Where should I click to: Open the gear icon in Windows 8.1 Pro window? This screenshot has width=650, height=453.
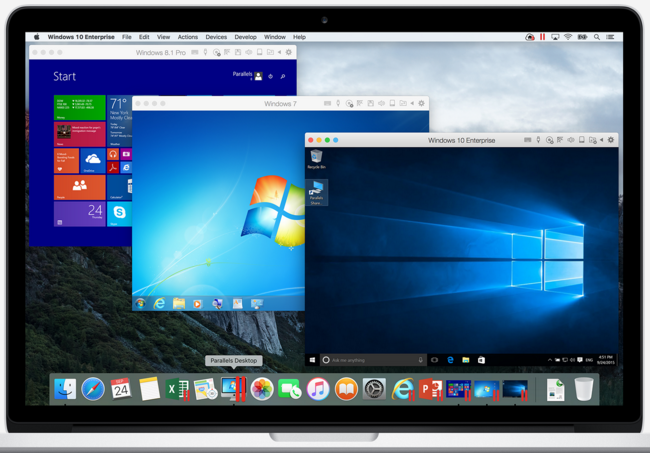coord(289,52)
